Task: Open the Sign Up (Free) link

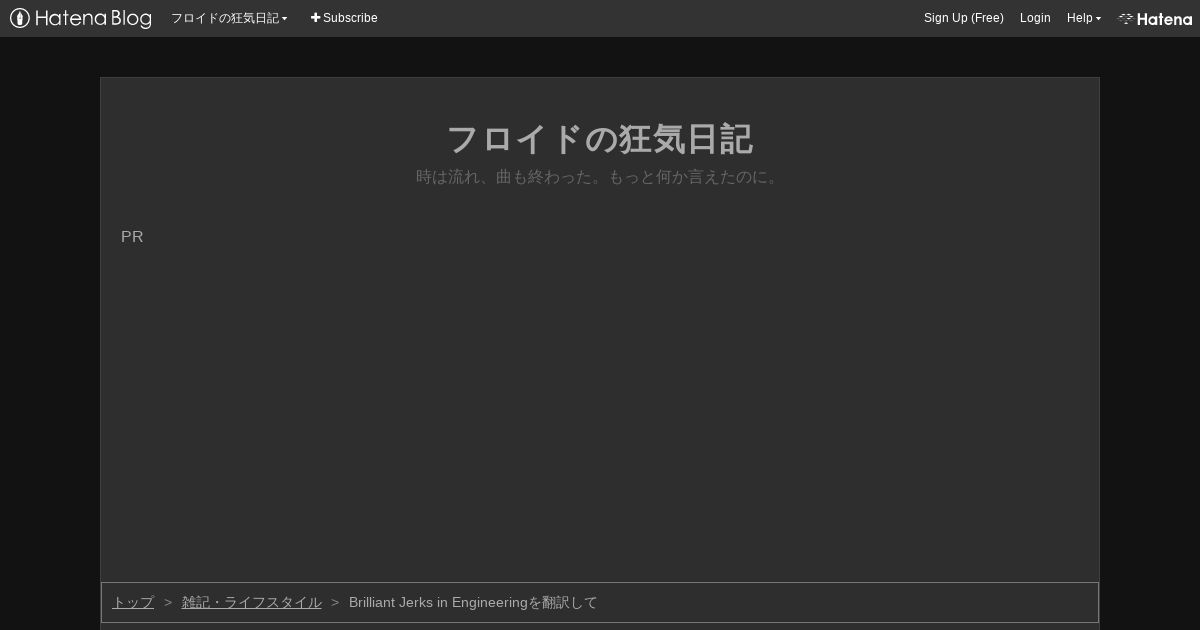Action: coord(963,18)
